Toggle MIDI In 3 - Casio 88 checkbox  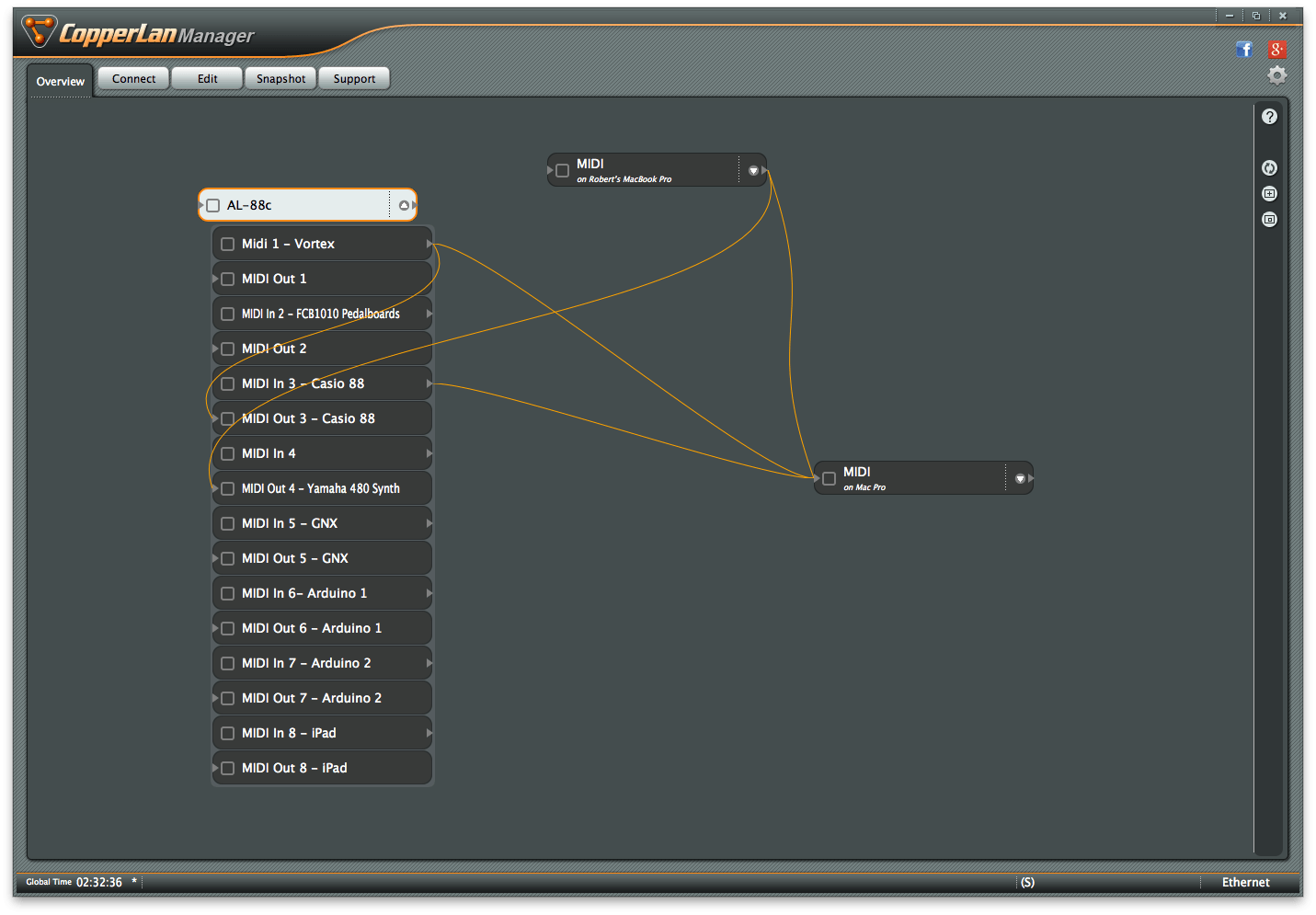(228, 384)
